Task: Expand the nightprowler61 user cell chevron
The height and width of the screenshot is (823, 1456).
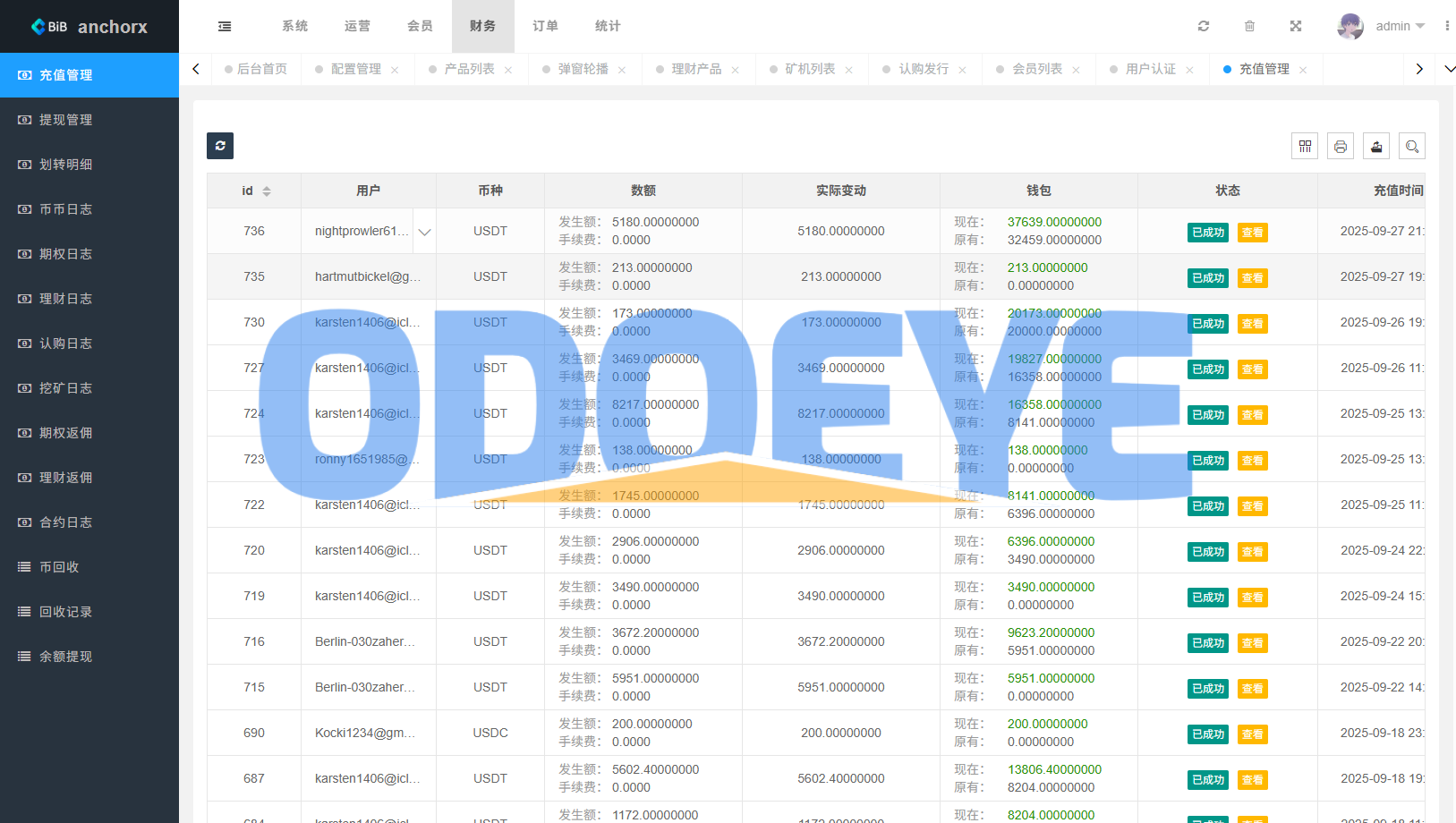Action: click(x=425, y=232)
